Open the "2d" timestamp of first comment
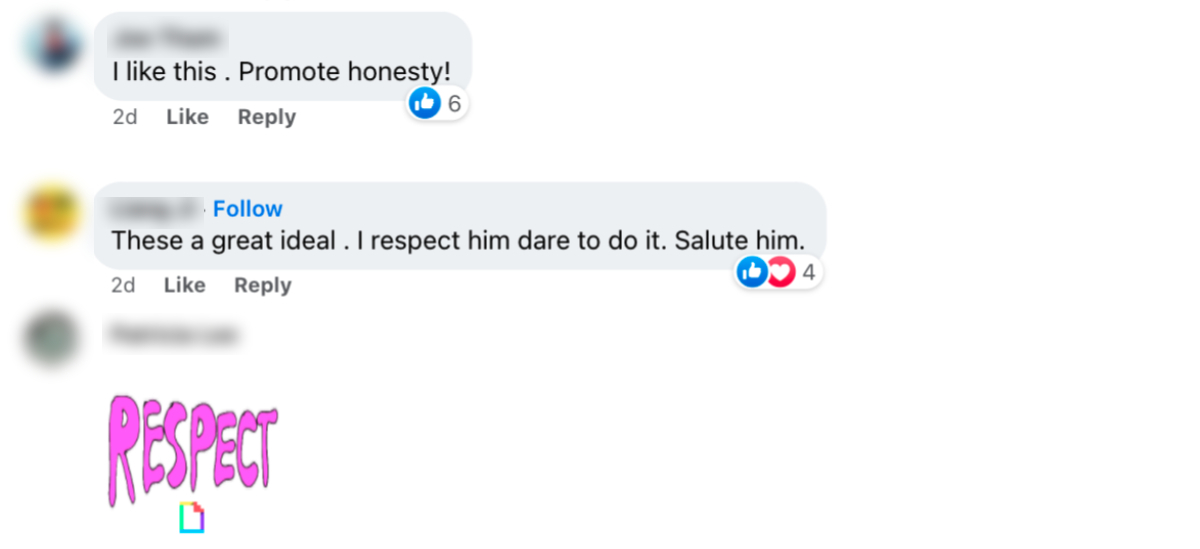 [124, 117]
